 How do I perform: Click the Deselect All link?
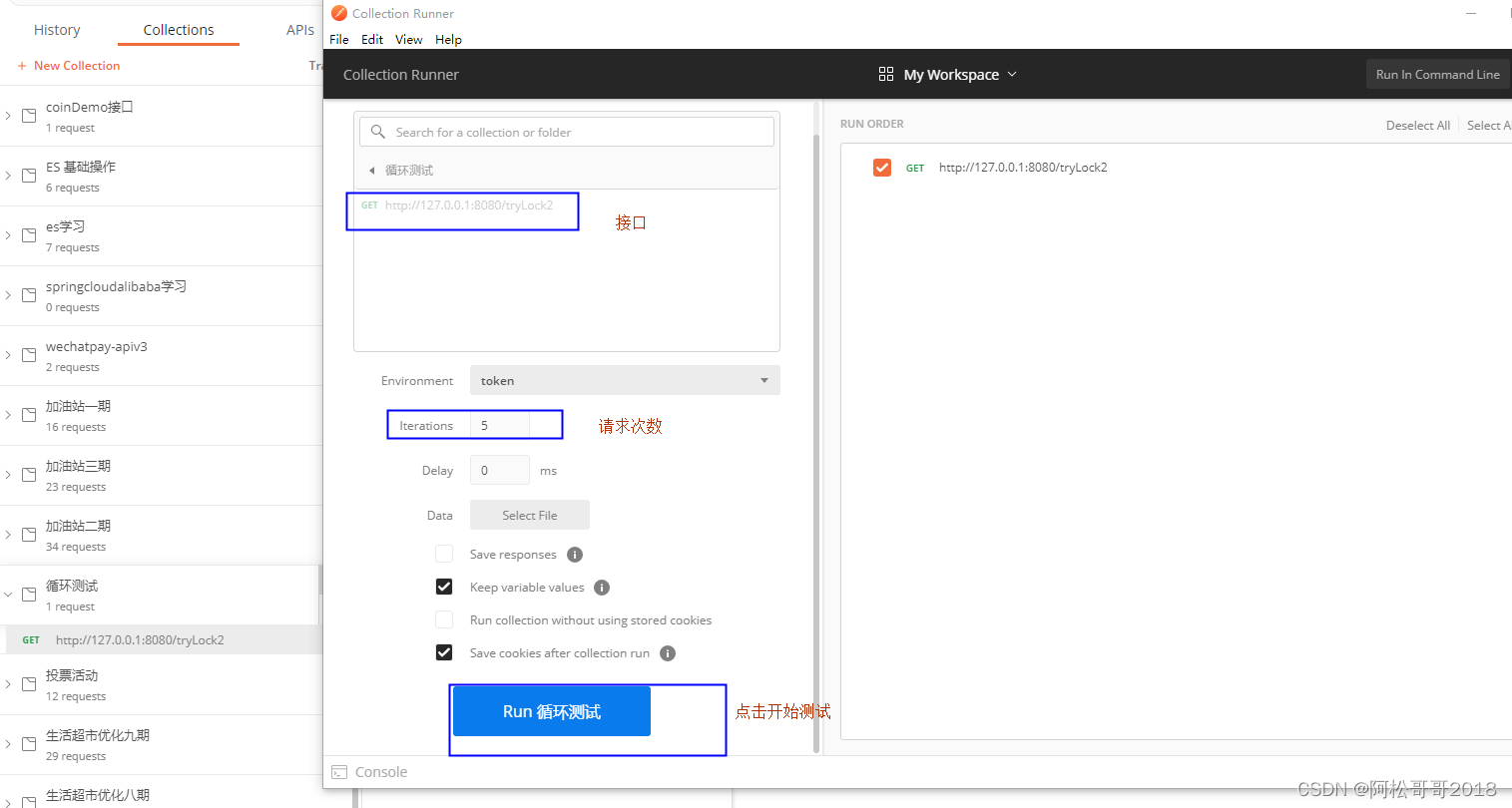(x=1417, y=125)
